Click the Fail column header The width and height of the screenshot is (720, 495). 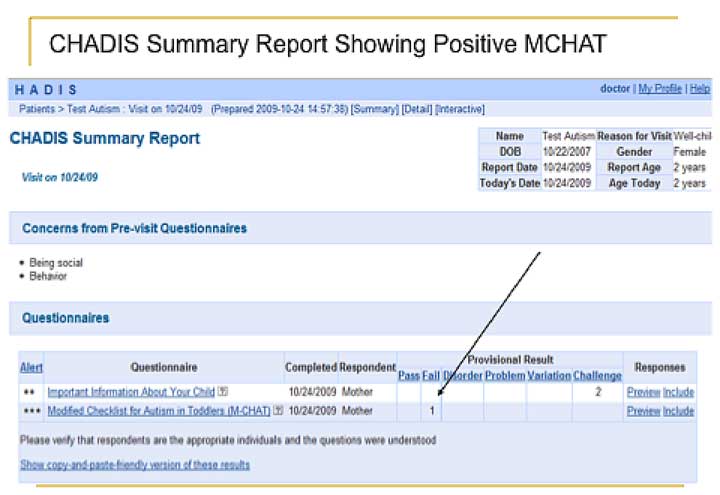(x=431, y=375)
